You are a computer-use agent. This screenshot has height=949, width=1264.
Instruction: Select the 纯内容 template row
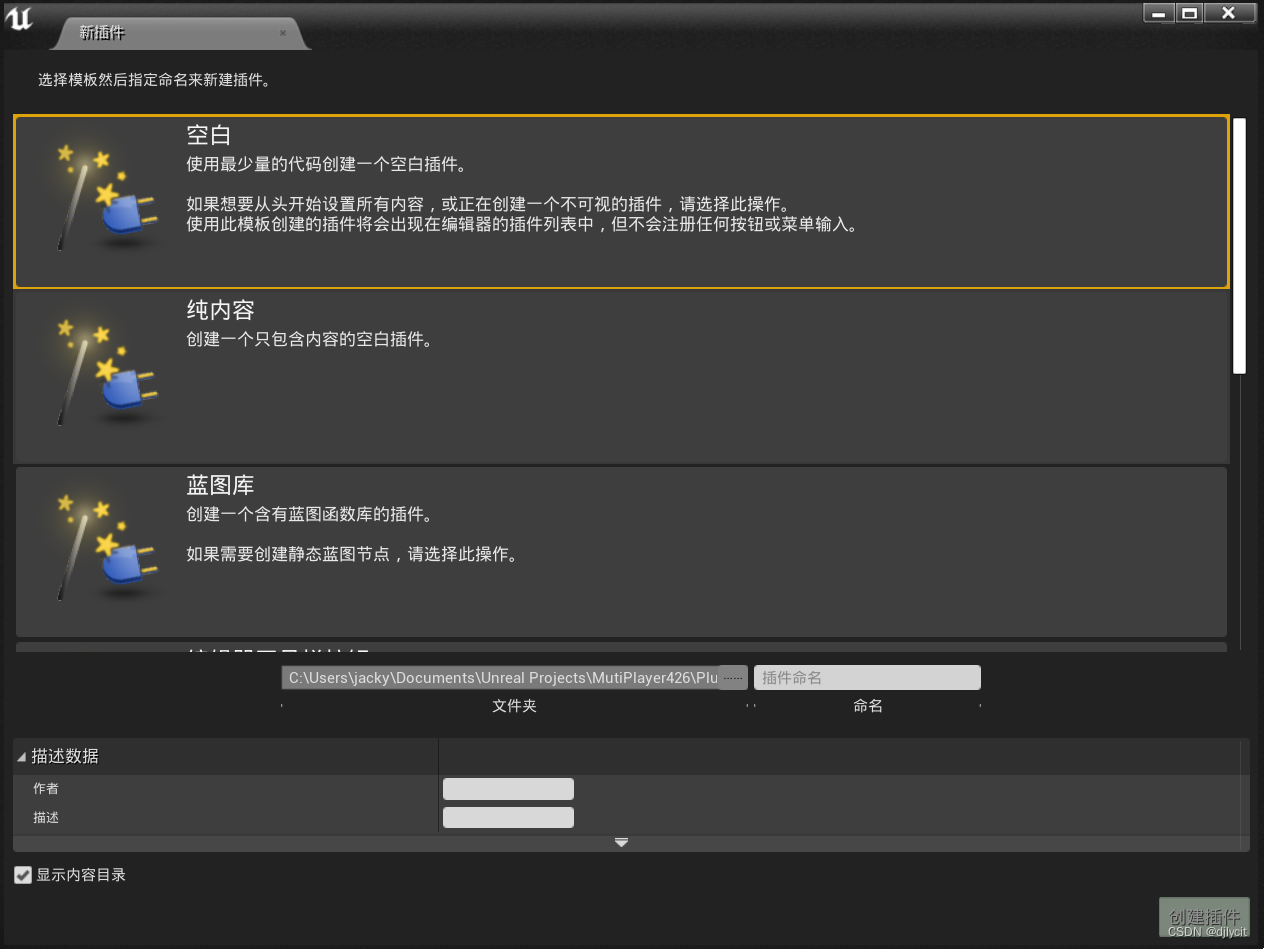tap(620, 375)
